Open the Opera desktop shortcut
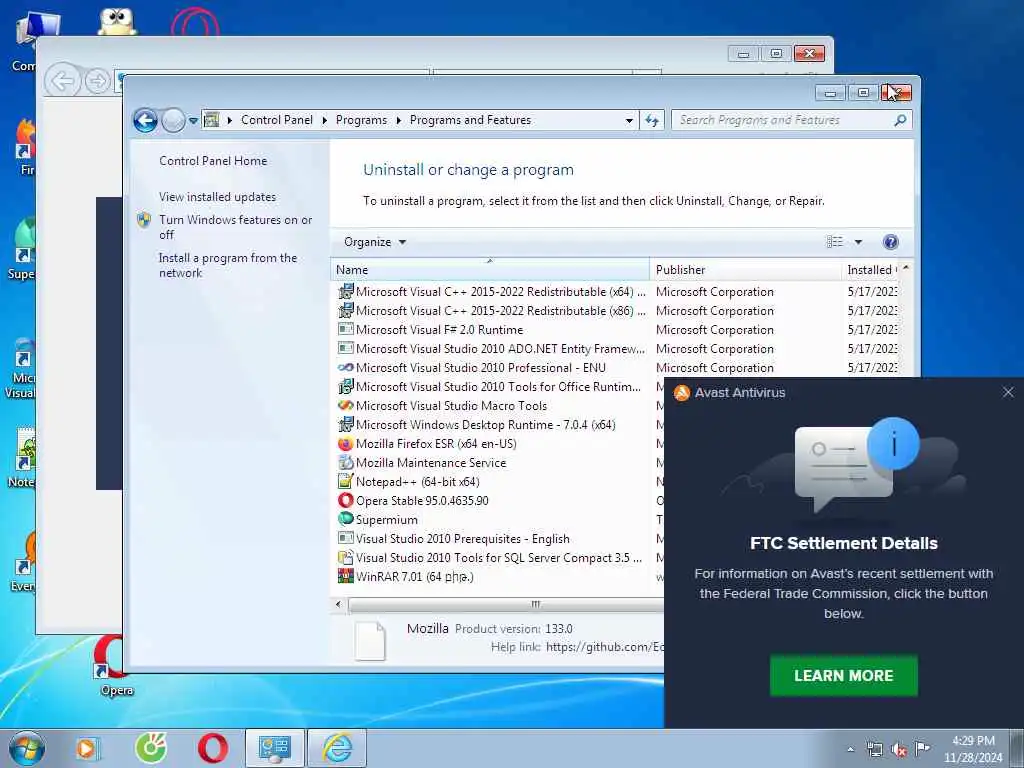The width and height of the screenshot is (1024, 768). pos(116,665)
